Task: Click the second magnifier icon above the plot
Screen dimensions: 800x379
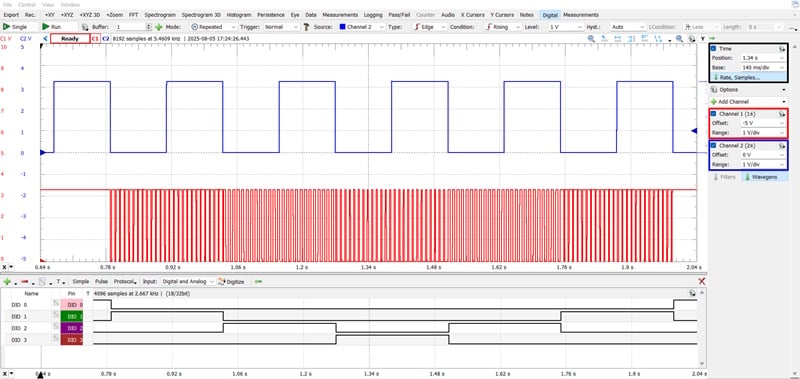Action: (679, 38)
